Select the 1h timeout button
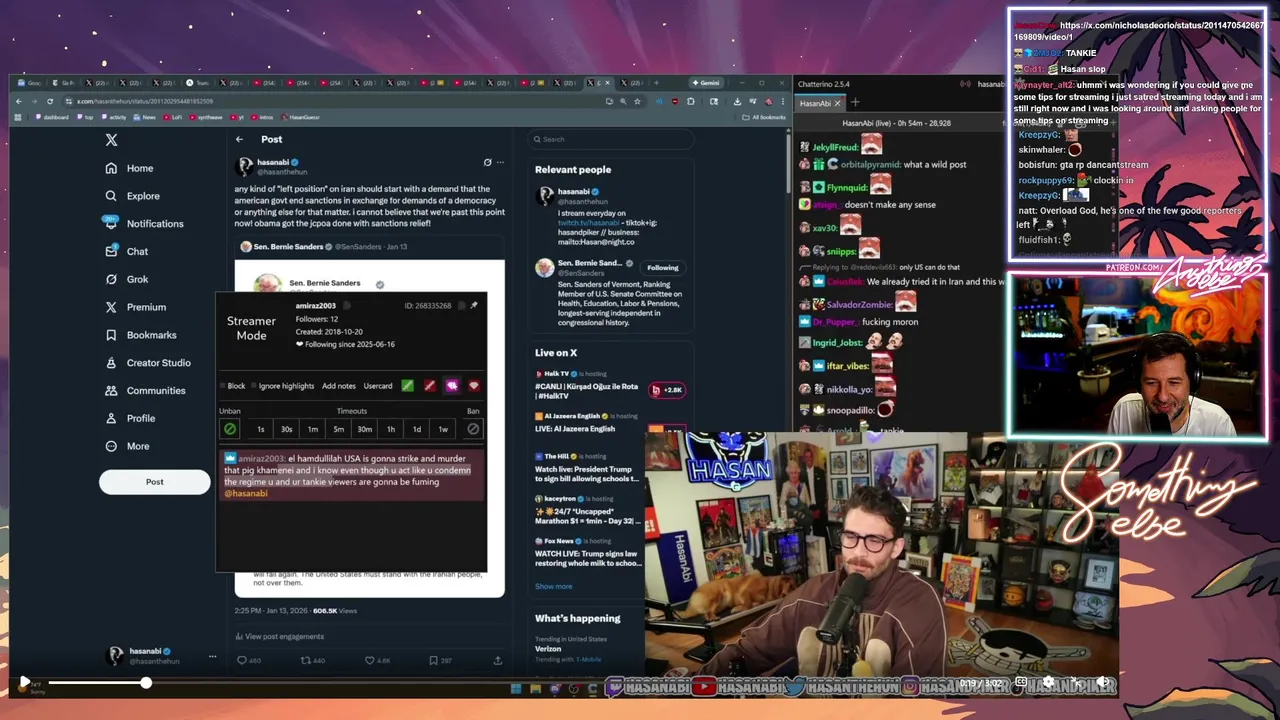The height and width of the screenshot is (720, 1280). 391,429
